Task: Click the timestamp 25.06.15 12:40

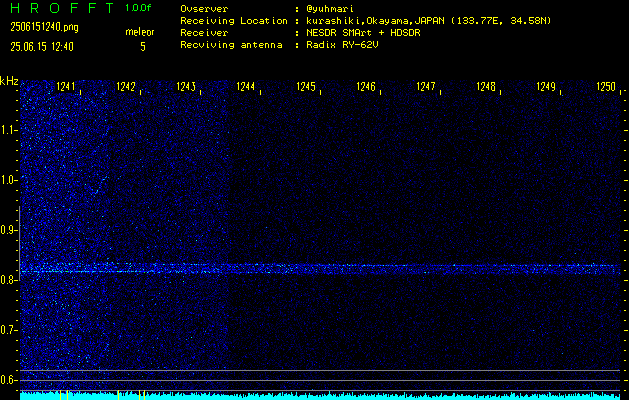Action: click(42, 47)
